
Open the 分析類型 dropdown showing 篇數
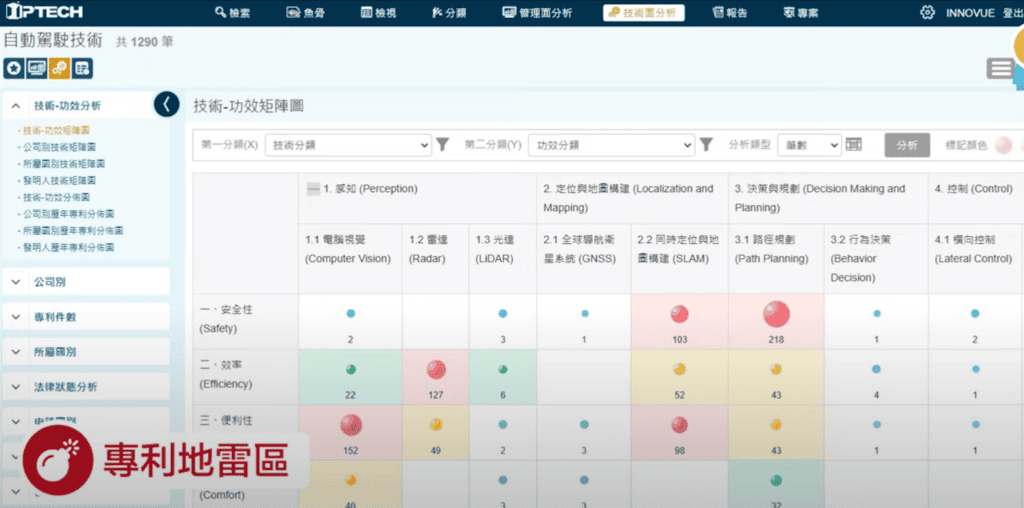pyautogui.click(x=808, y=145)
